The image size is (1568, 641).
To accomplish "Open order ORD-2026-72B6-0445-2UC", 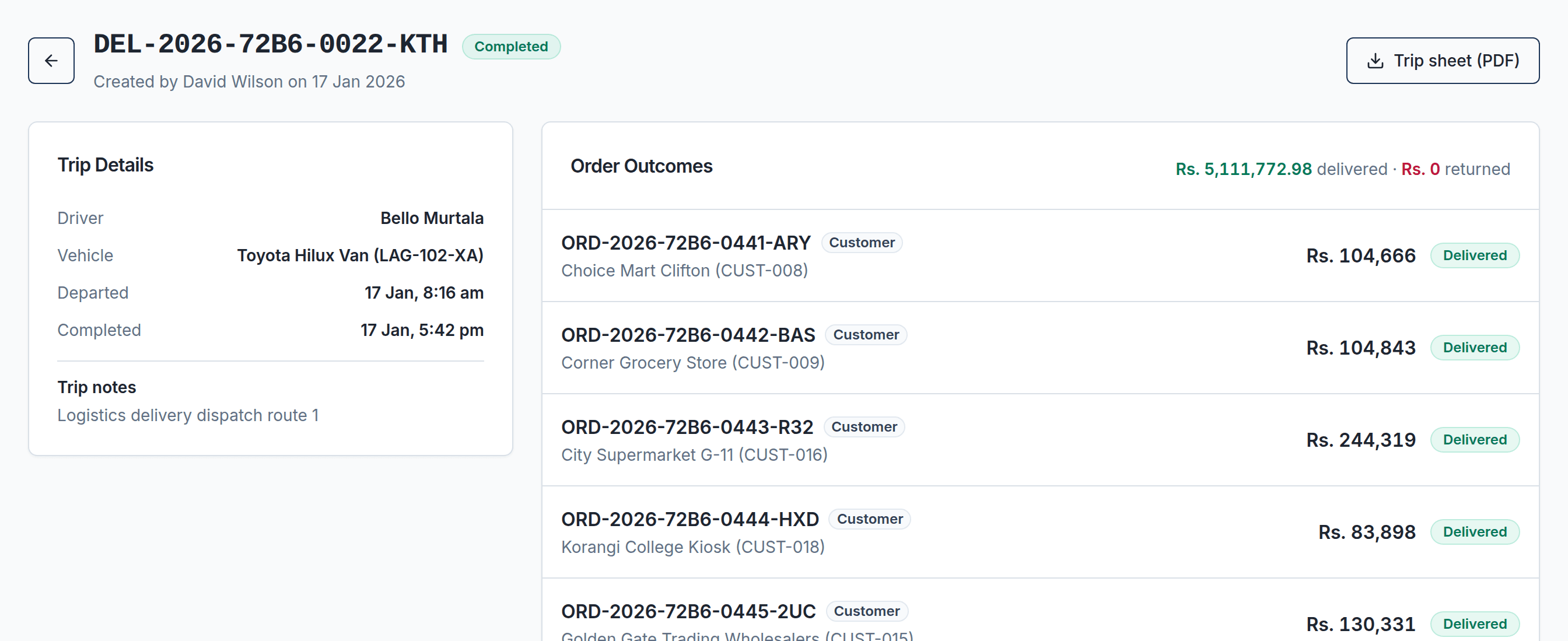I will tap(688, 611).
